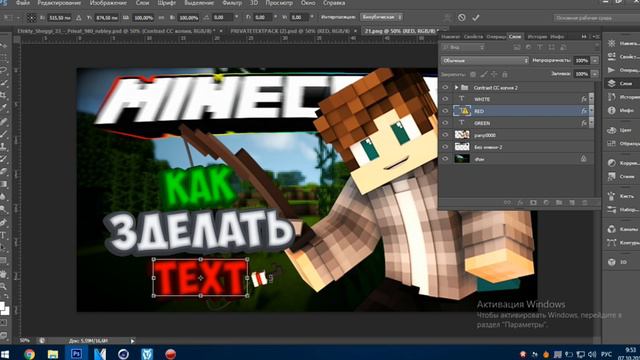The width and height of the screenshot is (640, 360).
Task: Filter layers by adjustment layer icon
Action: click(x=528, y=47)
